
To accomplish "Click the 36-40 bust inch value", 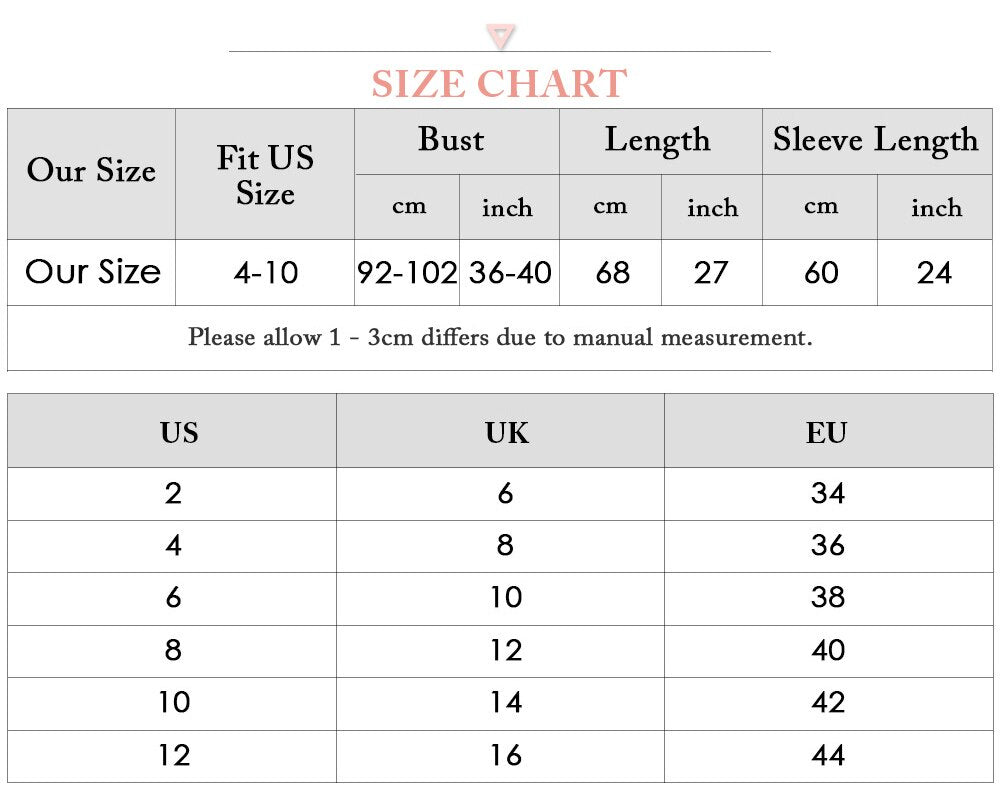I will click(510, 272).
